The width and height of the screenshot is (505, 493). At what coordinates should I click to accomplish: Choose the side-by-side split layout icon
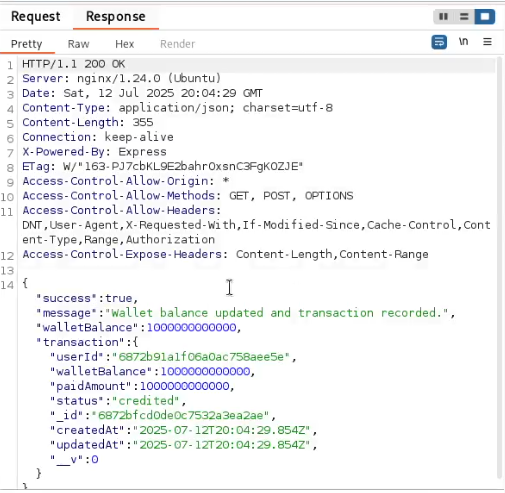(x=444, y=16)
